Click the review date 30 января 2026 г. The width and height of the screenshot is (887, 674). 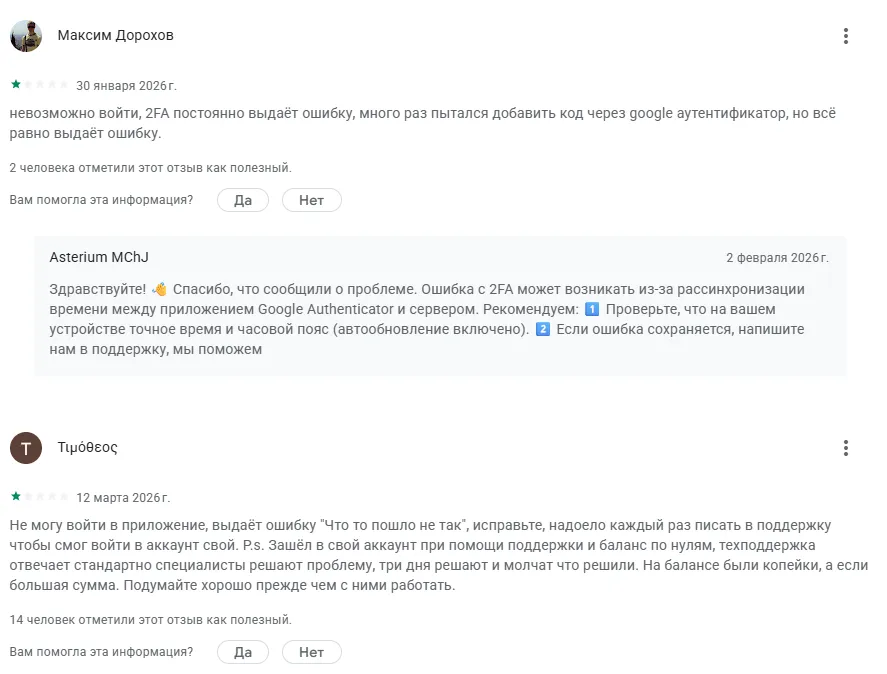click(127, 85)
